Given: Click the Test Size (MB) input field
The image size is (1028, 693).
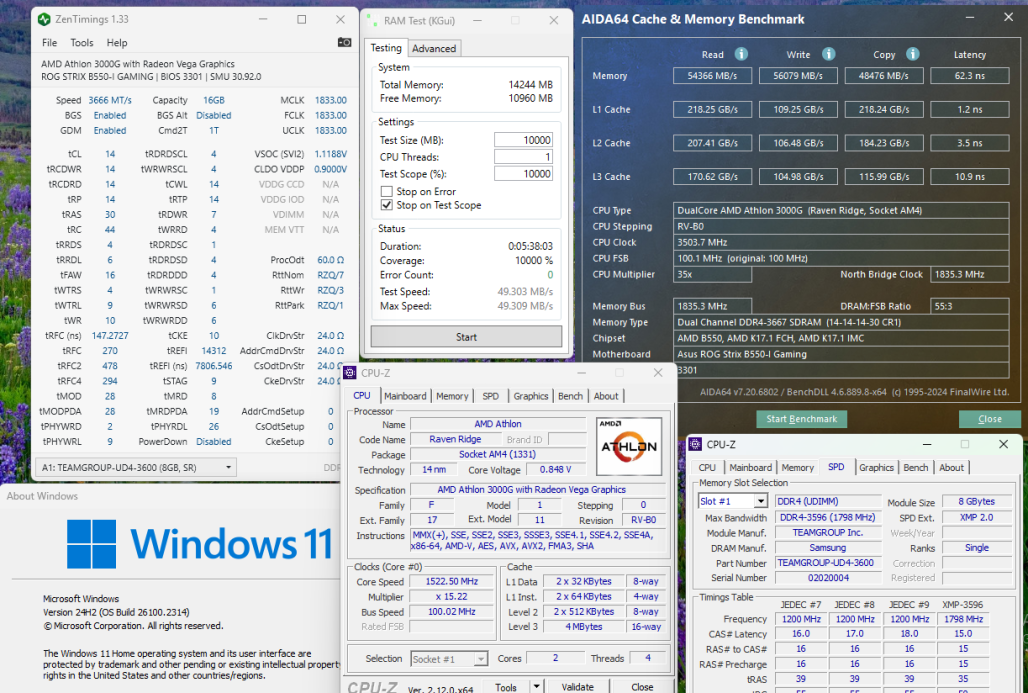Looking at the screenshot, I should click(523, 140).
